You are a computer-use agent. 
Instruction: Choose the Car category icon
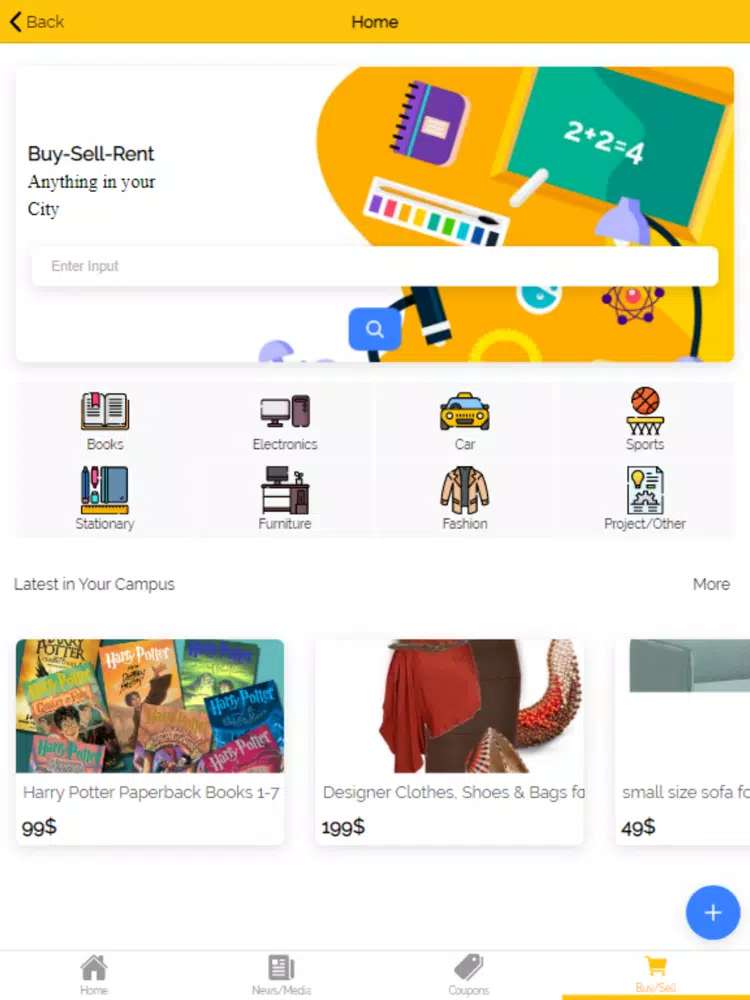tap(465, 411)
